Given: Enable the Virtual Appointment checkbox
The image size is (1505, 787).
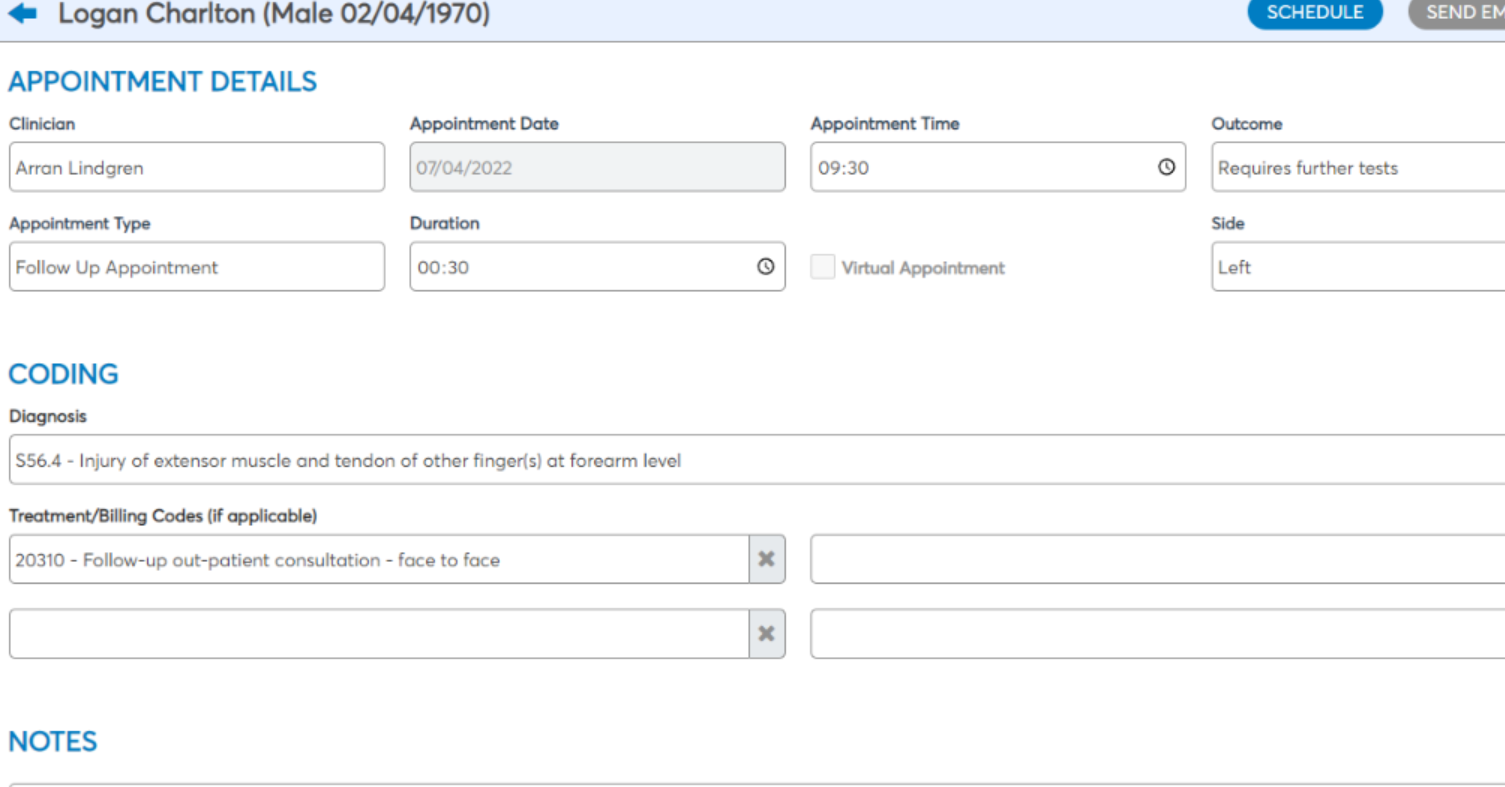Looking at the screenshot, I should (822, 267).
